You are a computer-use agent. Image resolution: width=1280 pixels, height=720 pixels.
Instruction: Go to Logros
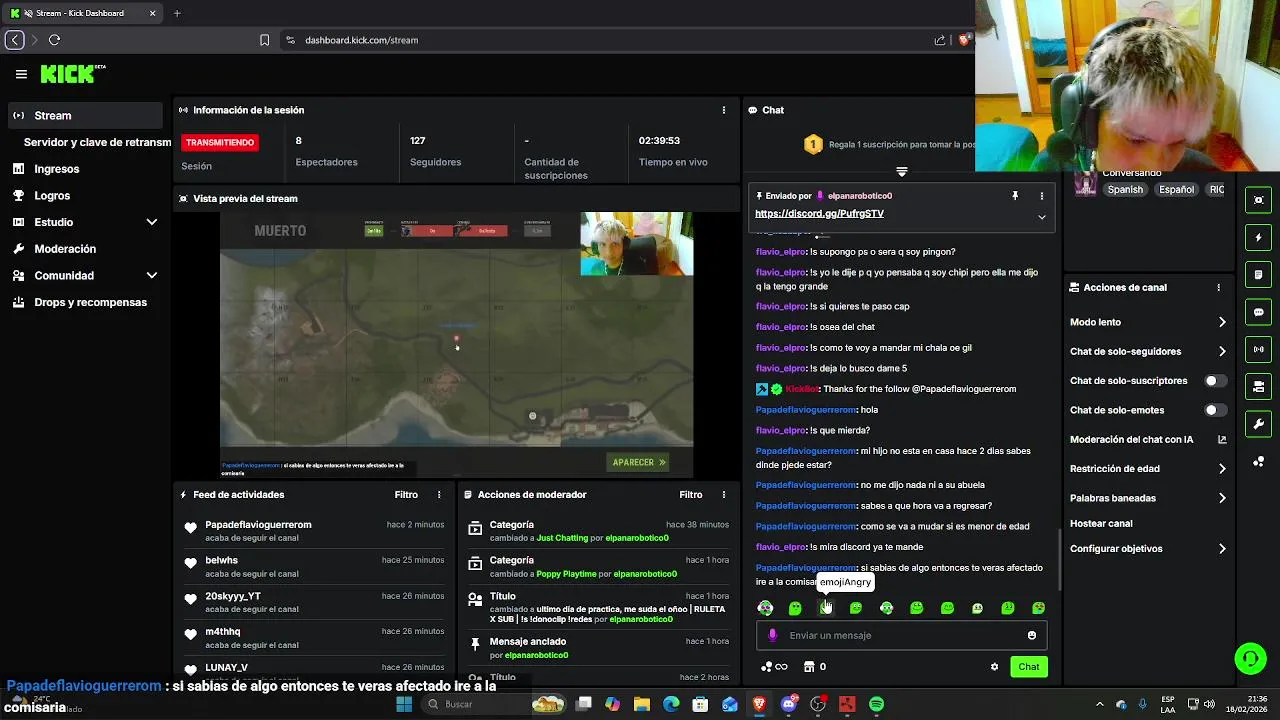point(52,196)
